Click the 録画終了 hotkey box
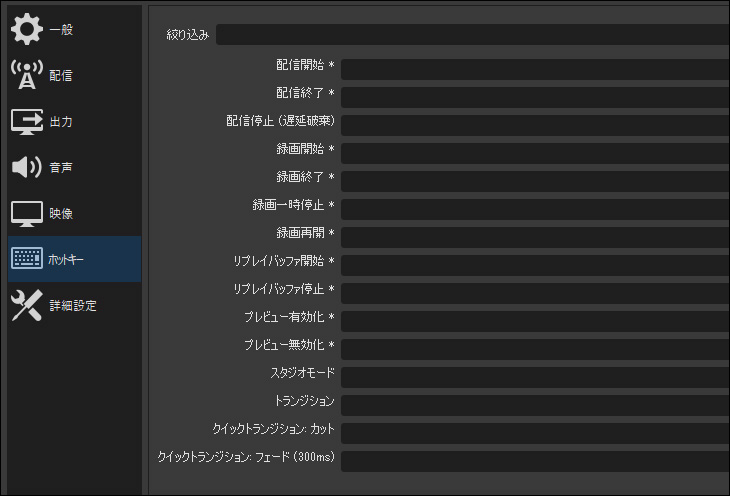The width and height of the screenshot is (730, 496). (x=534, y=181)
